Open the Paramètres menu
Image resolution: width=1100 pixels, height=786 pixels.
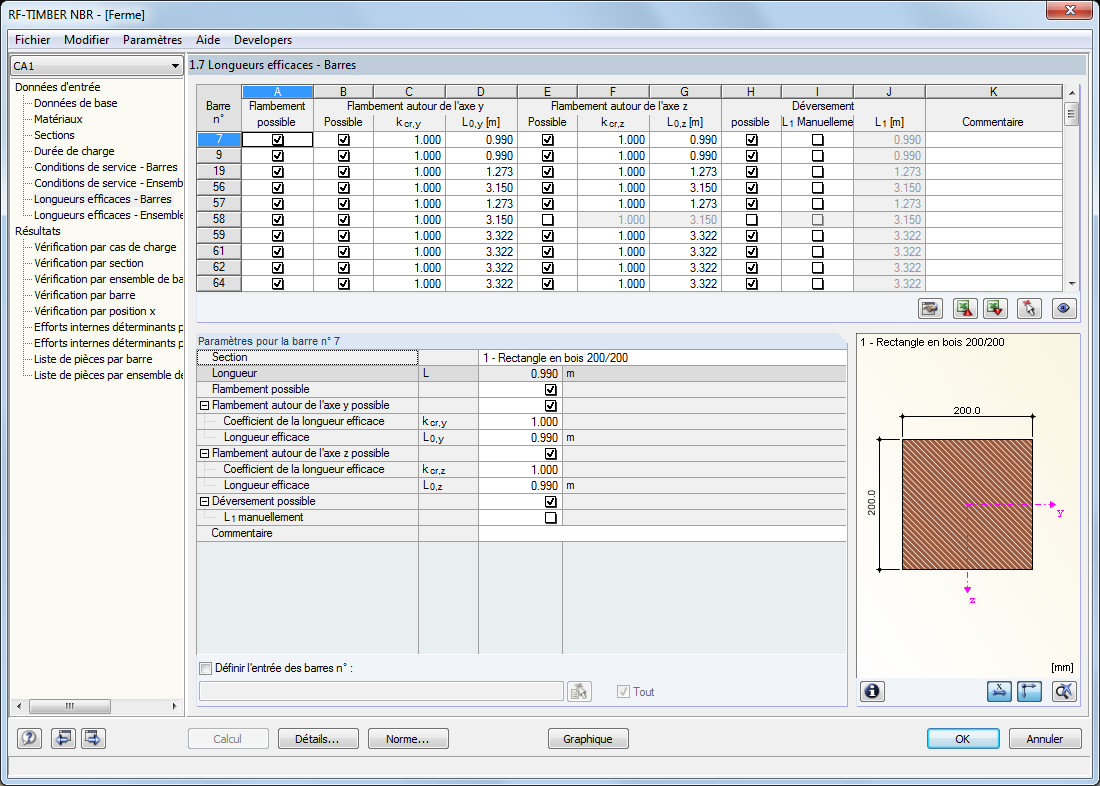pos(152,40)
